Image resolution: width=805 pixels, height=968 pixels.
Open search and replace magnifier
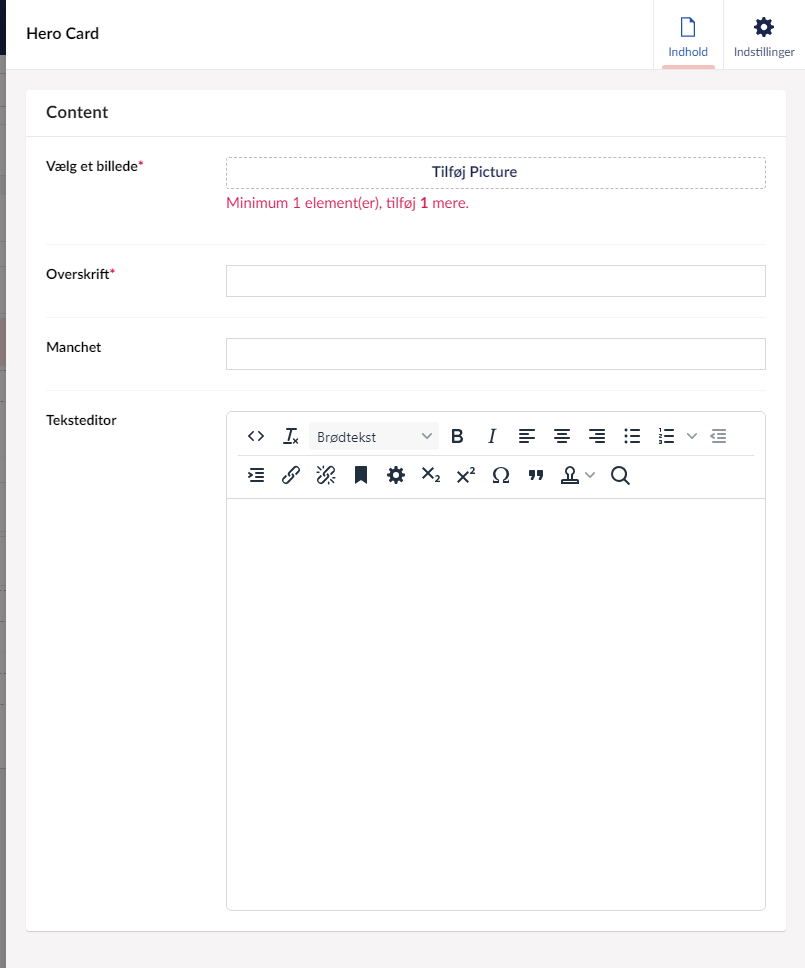620,476
